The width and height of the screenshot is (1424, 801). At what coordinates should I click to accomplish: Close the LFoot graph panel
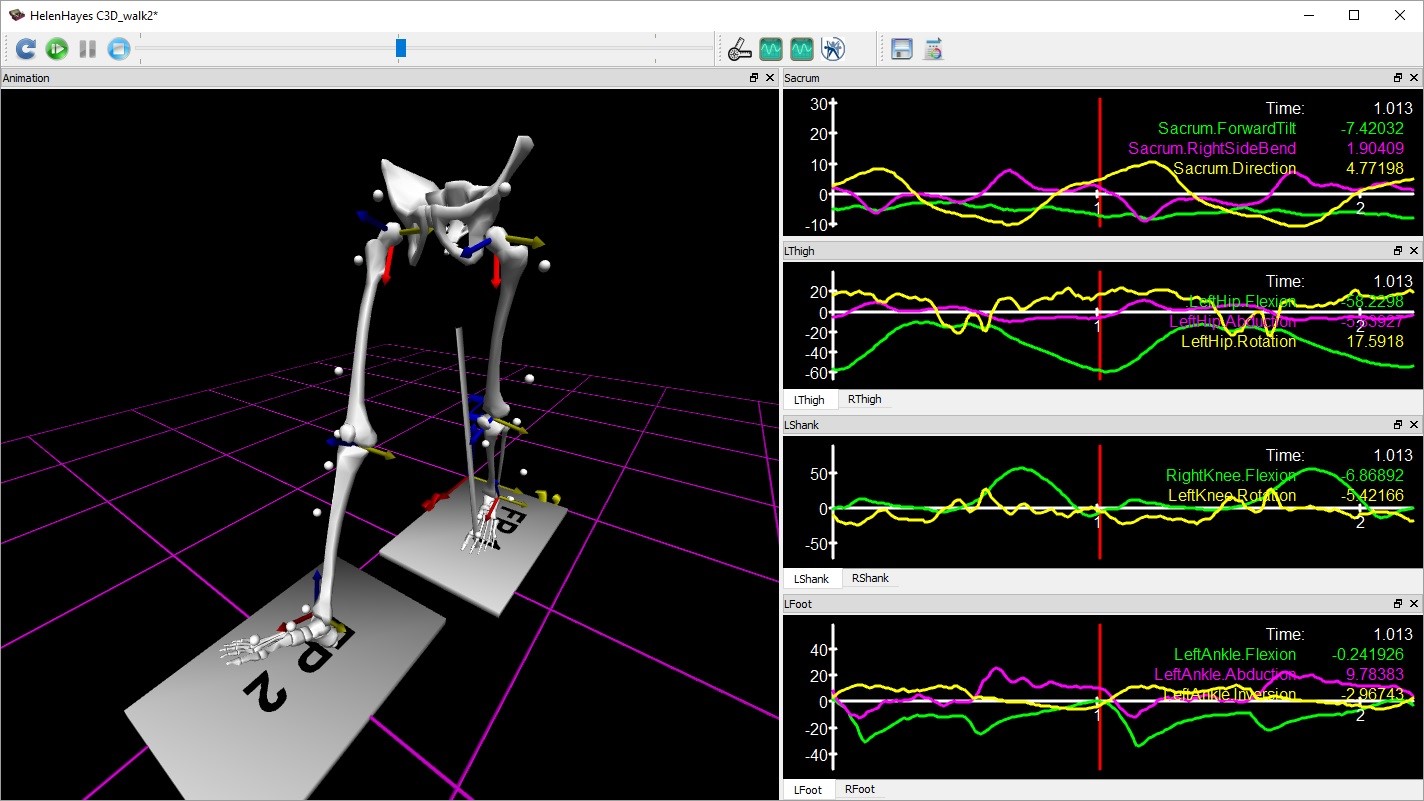(x=1414, y=604)
